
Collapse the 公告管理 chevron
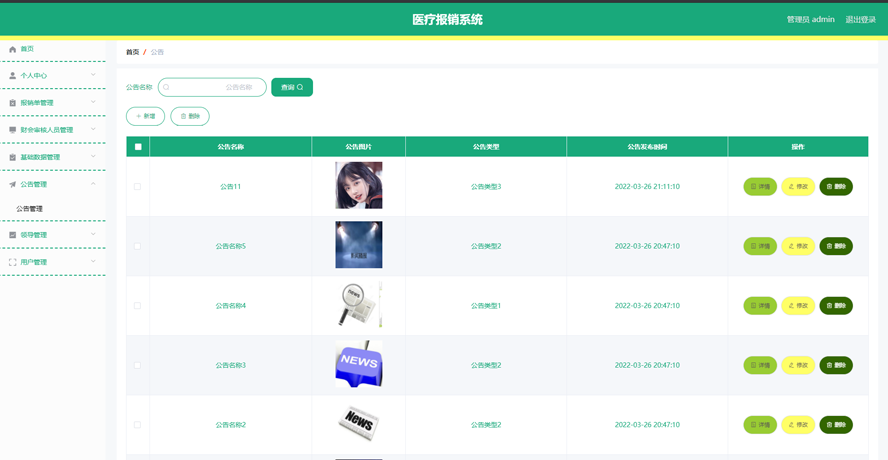coord(93,184)
